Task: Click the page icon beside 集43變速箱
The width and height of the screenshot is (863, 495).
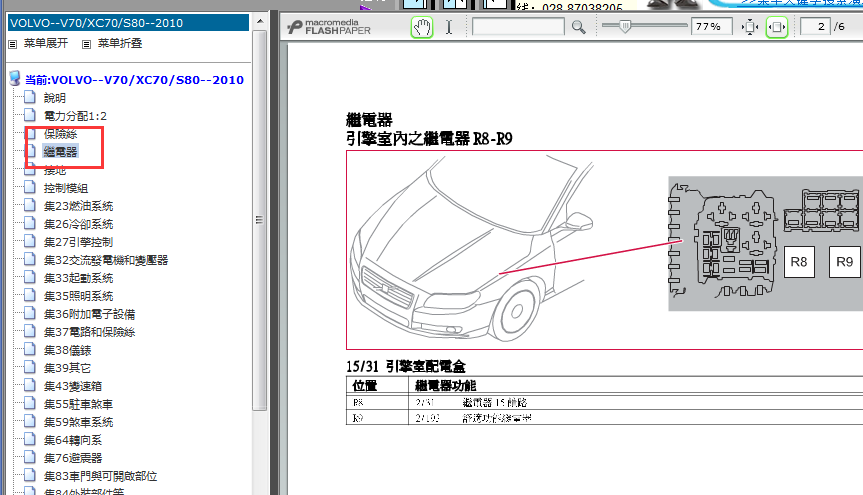Action: [30, 385]
